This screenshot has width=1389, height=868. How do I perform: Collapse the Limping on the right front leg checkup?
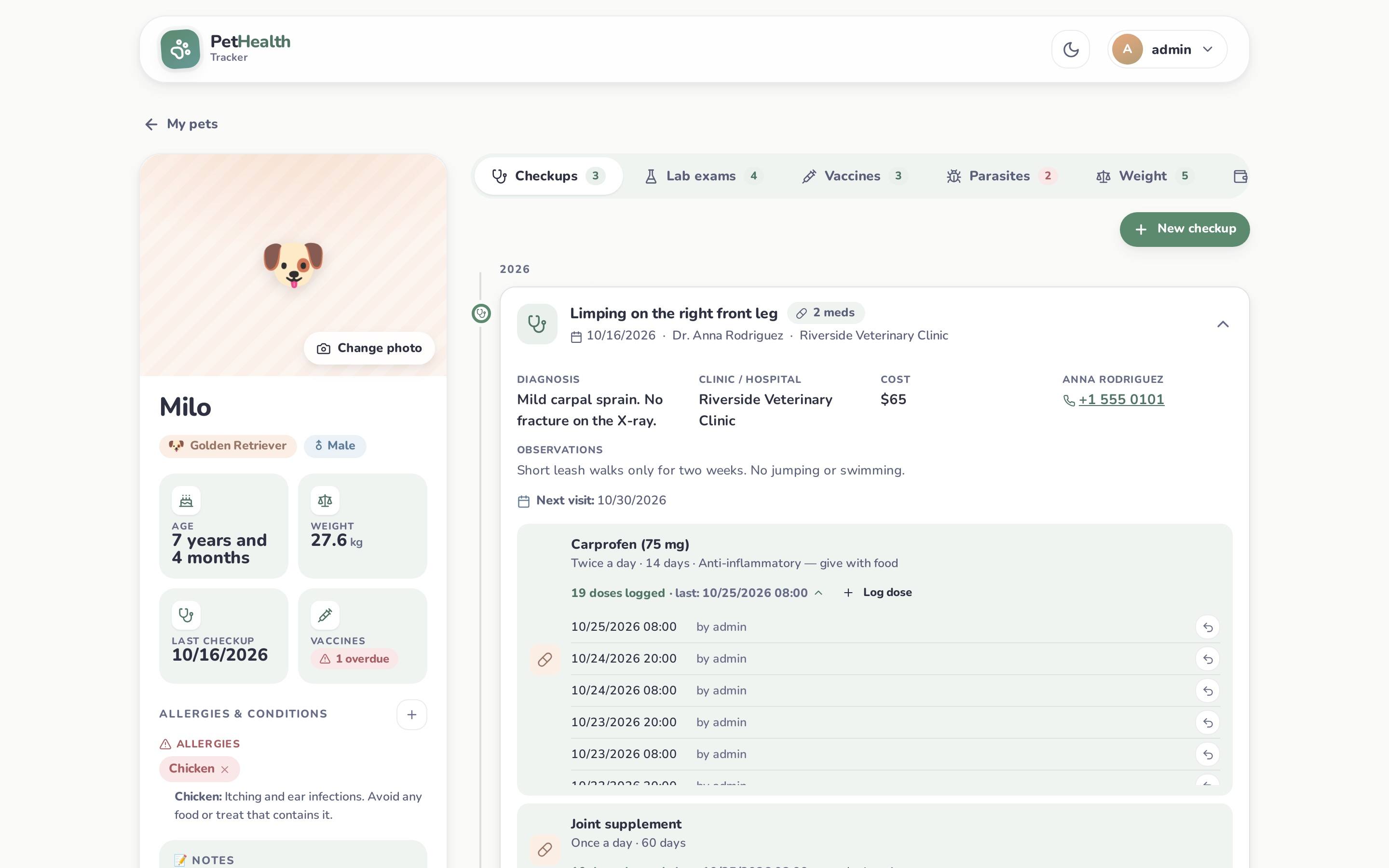pyautogui.click(x=1223, y=325)
